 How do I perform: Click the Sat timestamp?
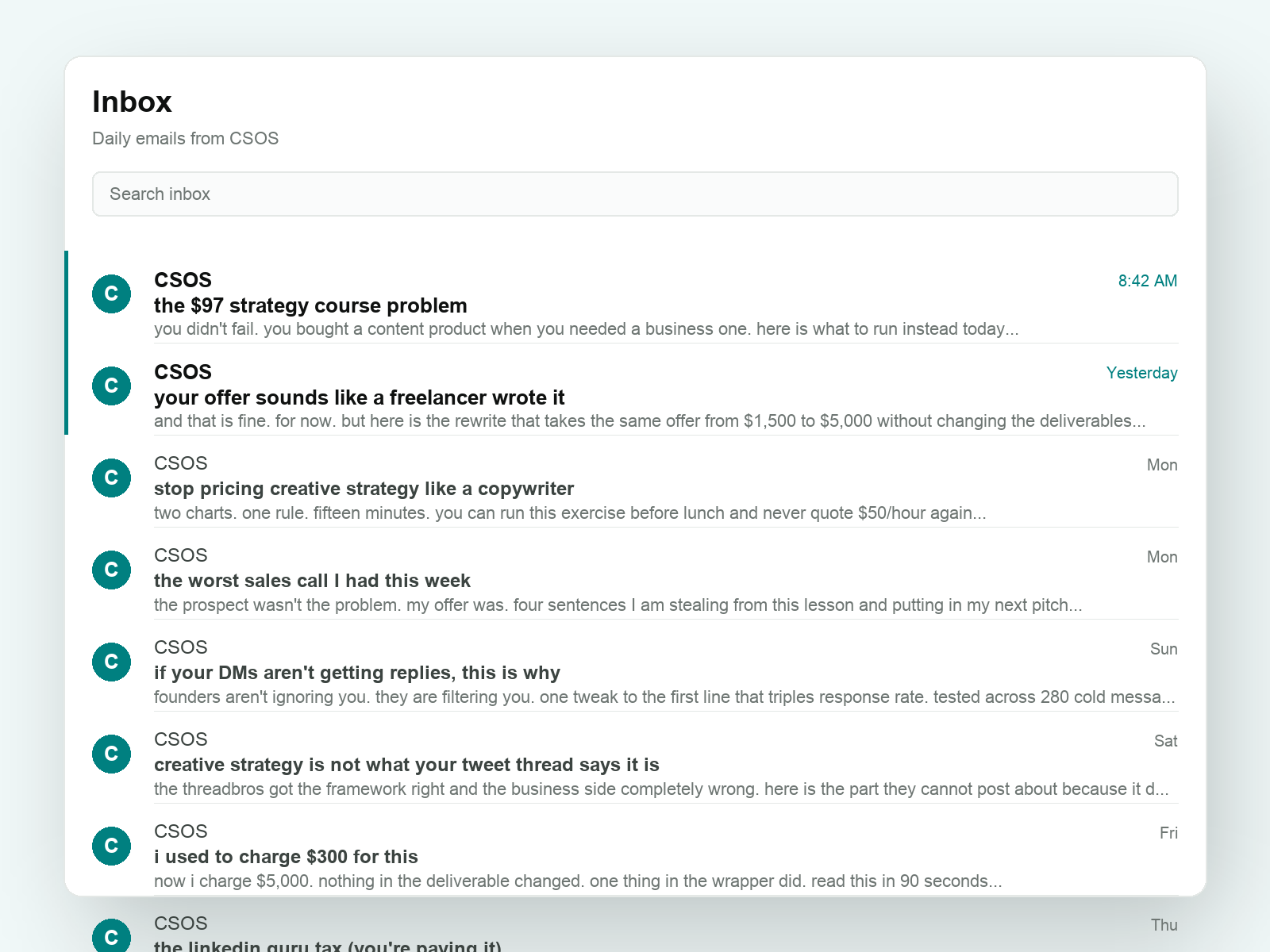tap(1166, 741)
